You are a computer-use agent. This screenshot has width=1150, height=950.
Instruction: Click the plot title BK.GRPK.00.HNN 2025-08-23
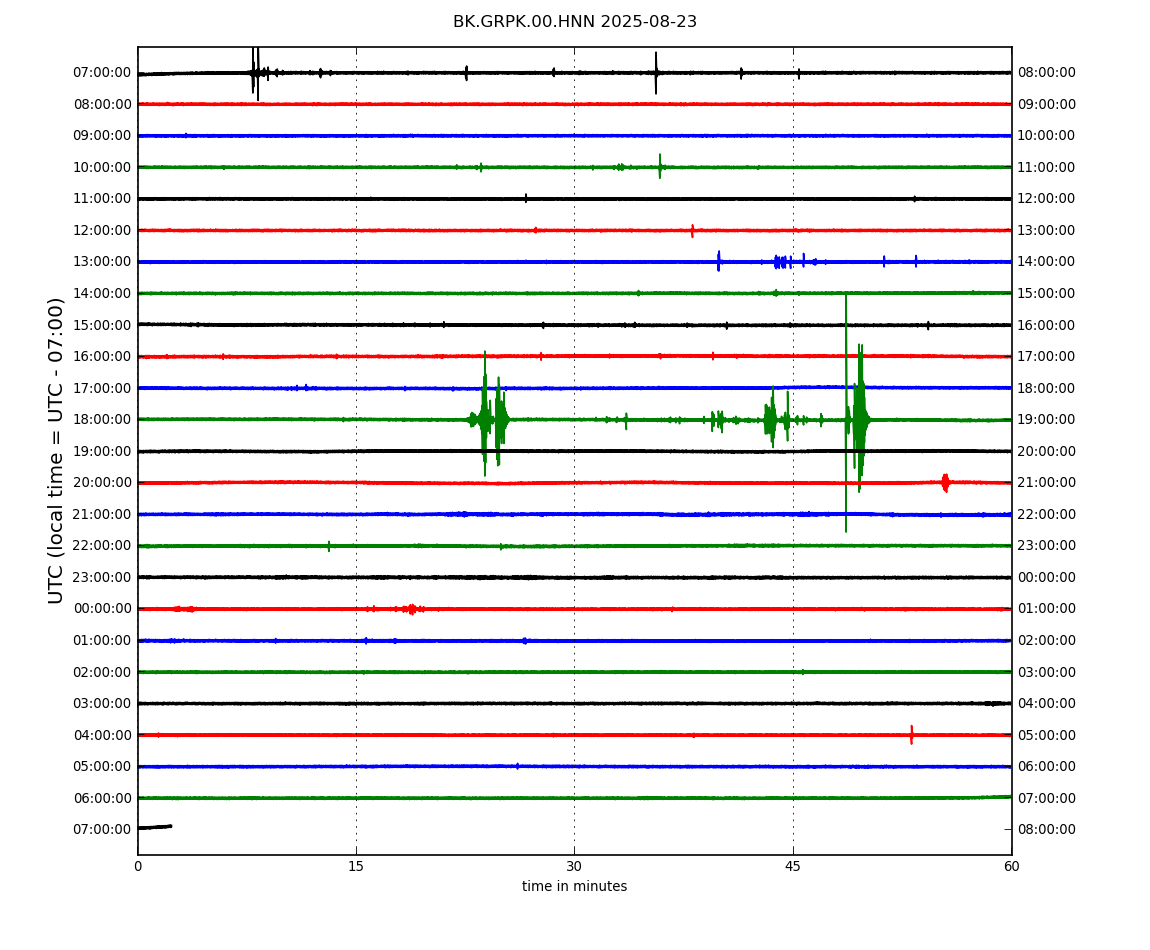(574, 21)
